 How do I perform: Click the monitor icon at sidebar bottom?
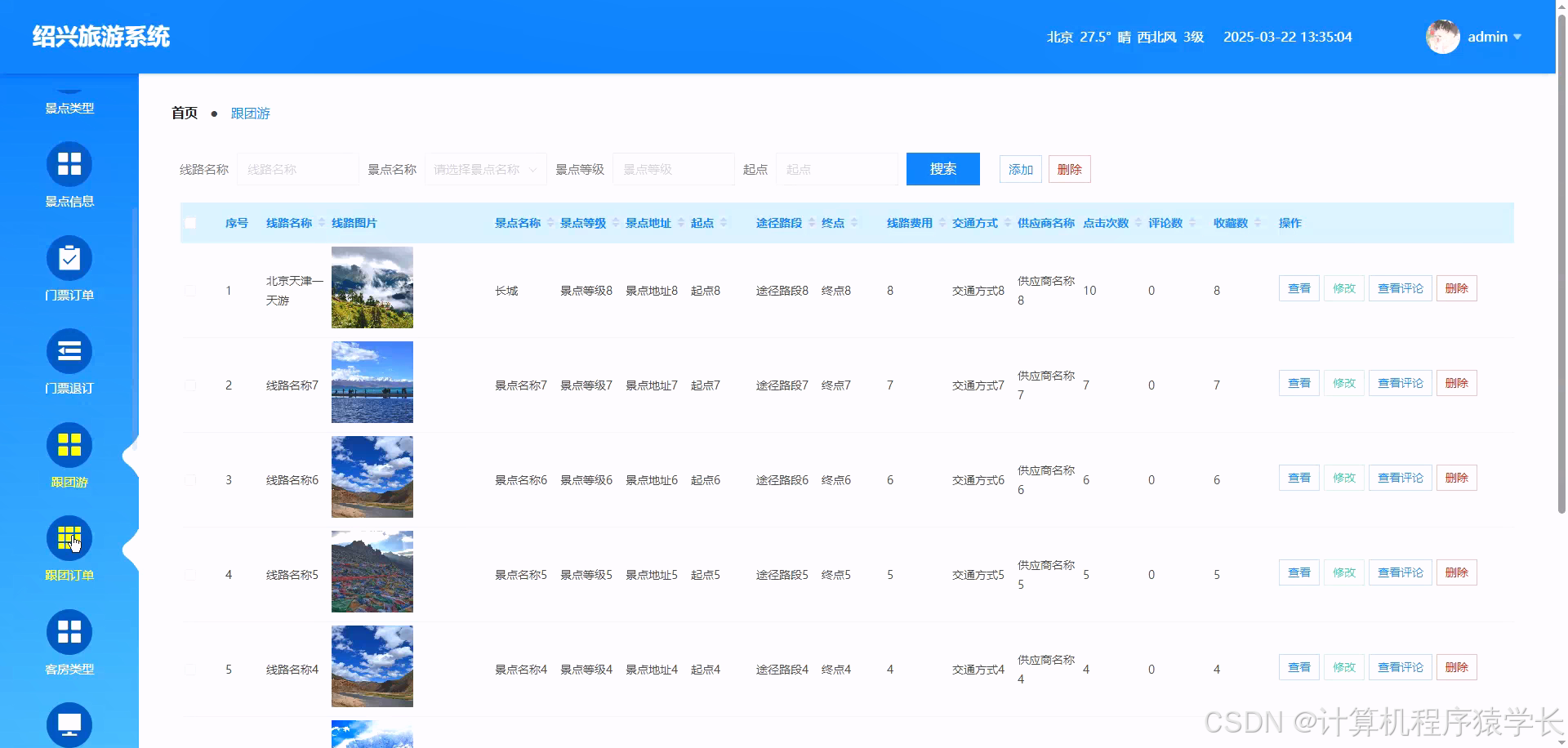coord(69,724)
